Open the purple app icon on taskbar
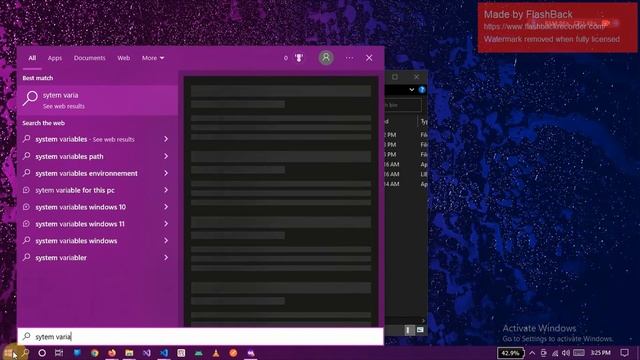Viewport: 640px width, 360px height. 251,353
